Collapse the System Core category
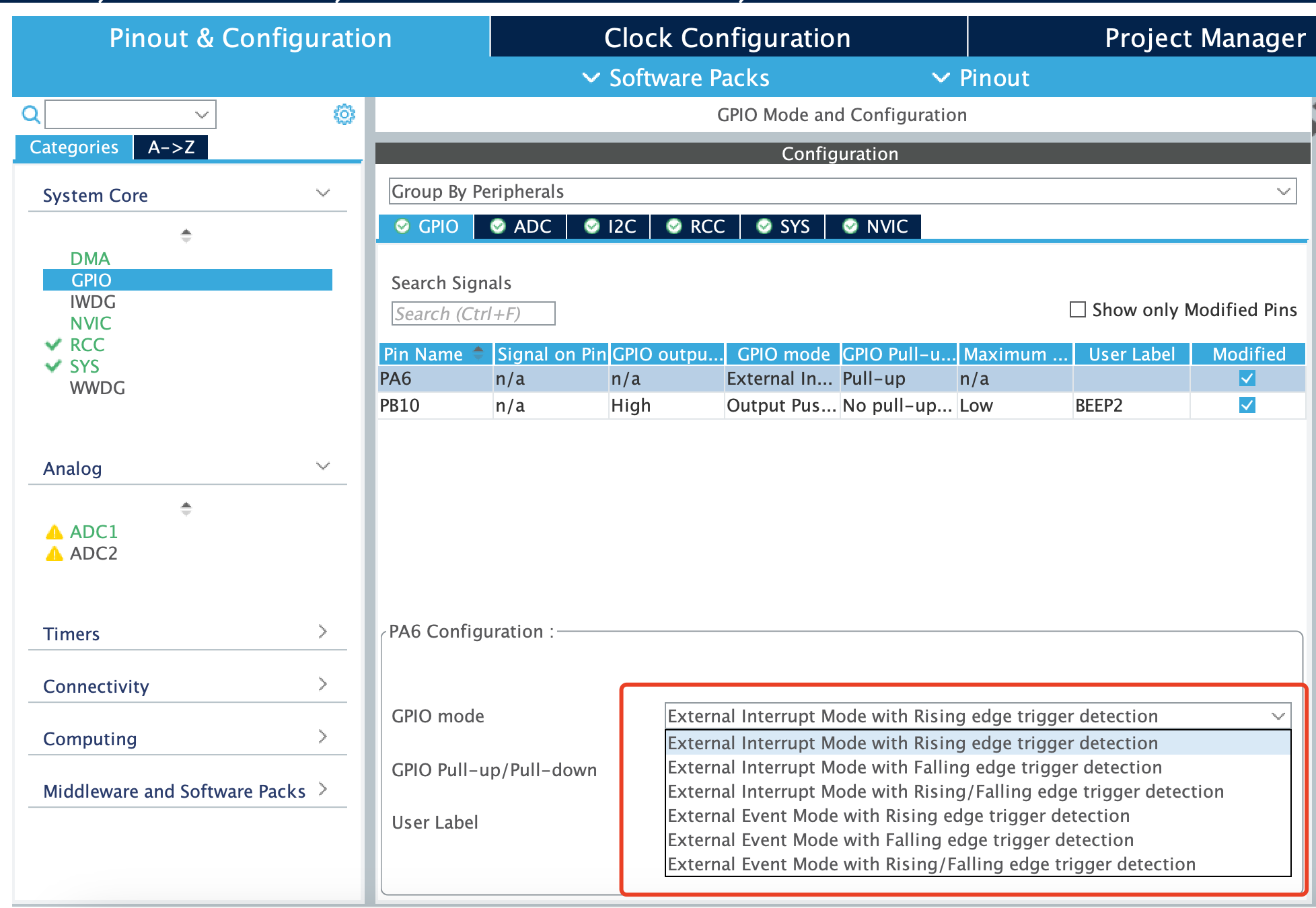Image resolution: width=1316 pixels, height=908 pixels. (x=322, y=194)
